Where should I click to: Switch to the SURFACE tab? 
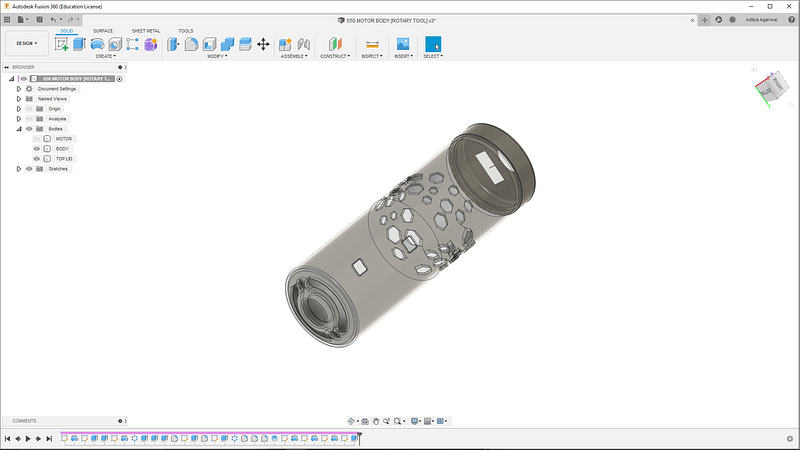point(103,31)
